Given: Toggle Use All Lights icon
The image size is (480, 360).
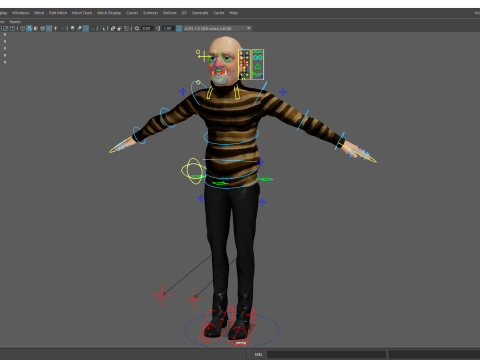Looking at the screenshot, I should coord(55,29).
